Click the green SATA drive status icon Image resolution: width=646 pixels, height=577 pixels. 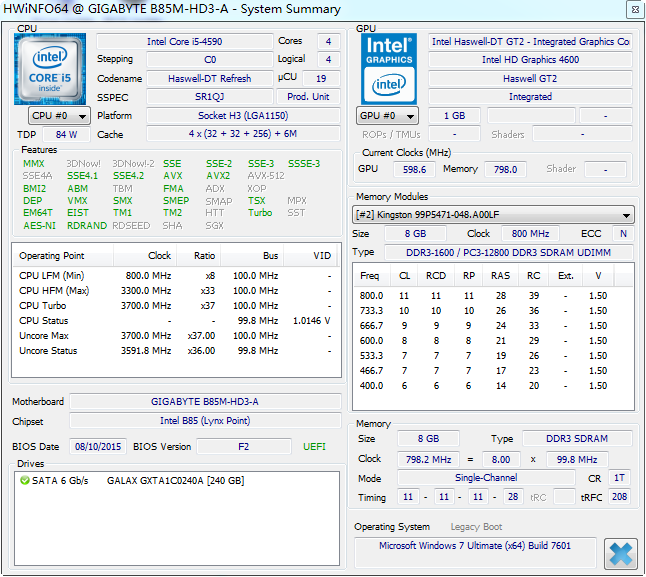tap(25, 481)
